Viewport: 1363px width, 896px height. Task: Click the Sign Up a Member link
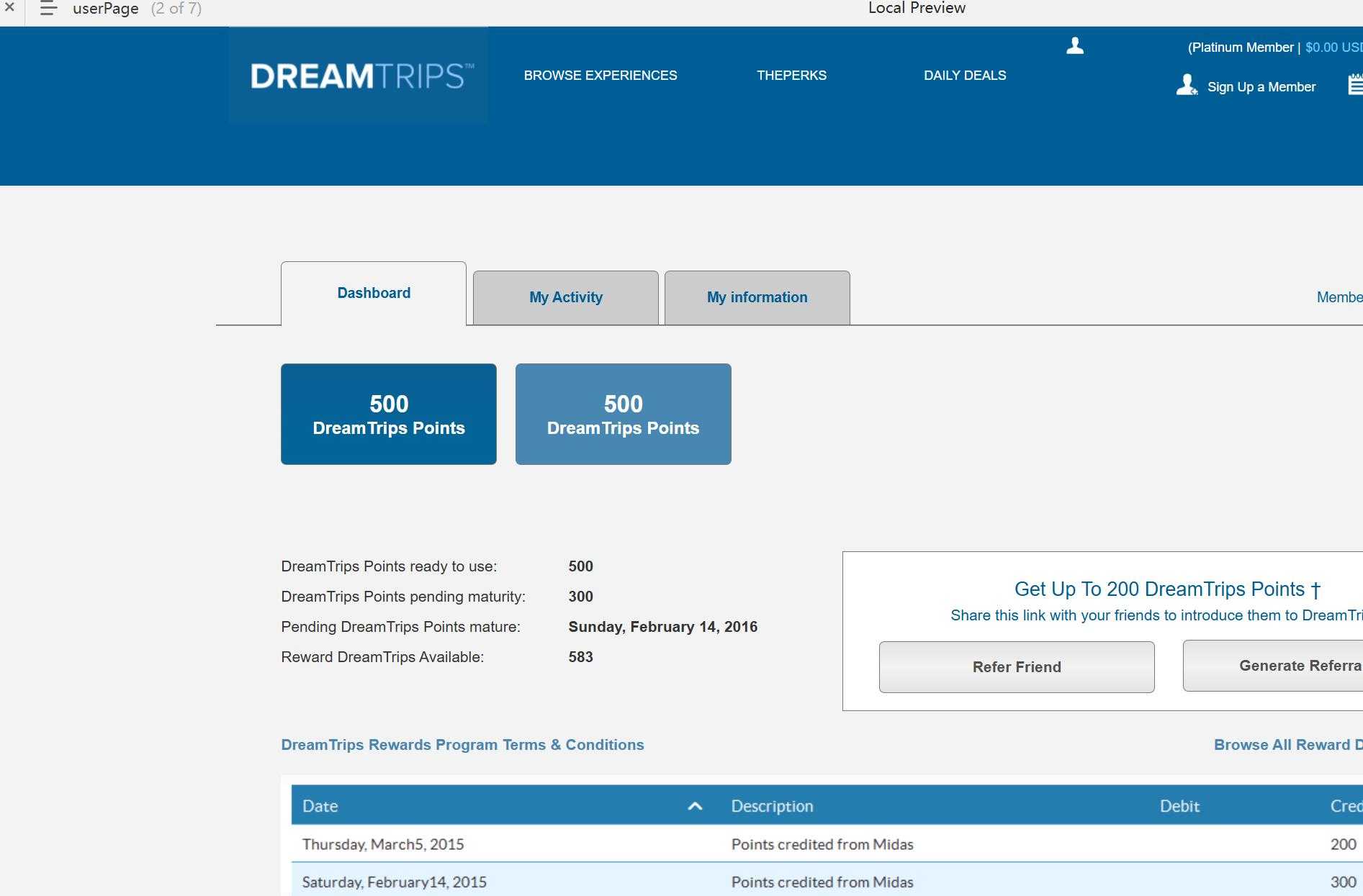(1261, 87)
